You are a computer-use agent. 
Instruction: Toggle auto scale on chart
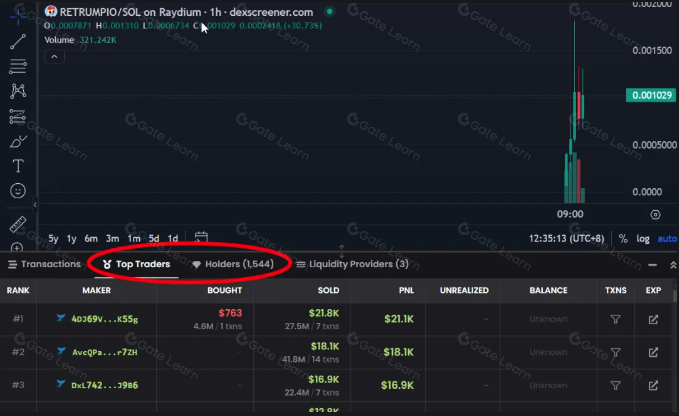[667, 239]
